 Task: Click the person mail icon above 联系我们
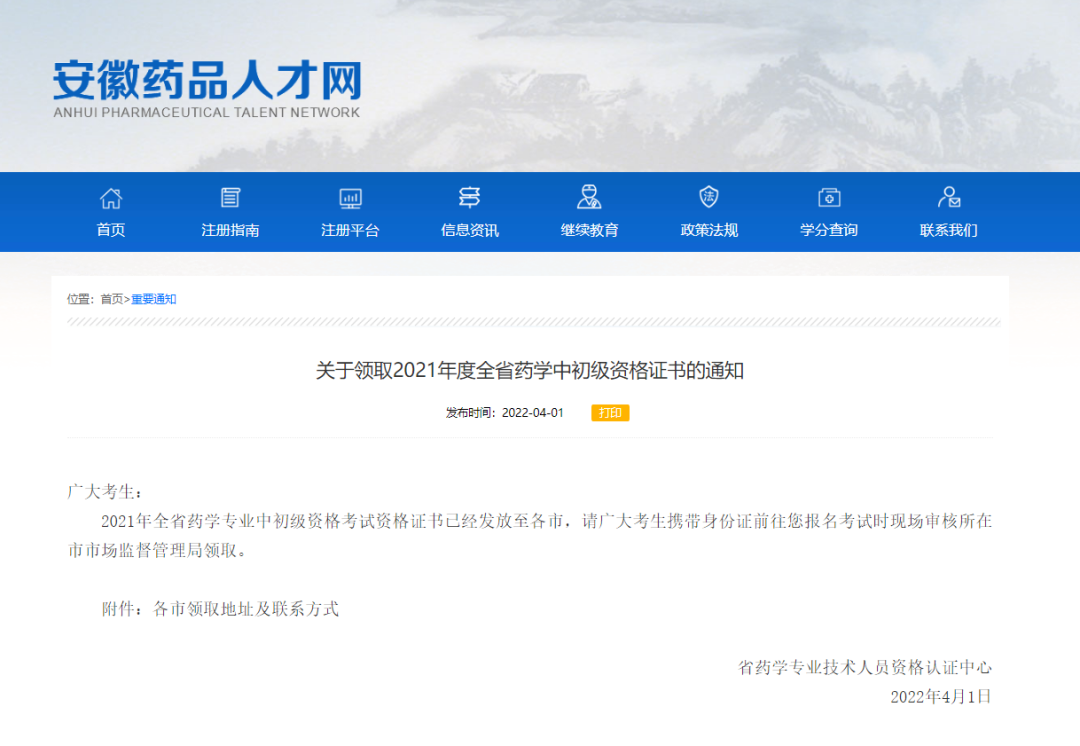[x=948, y=197]
